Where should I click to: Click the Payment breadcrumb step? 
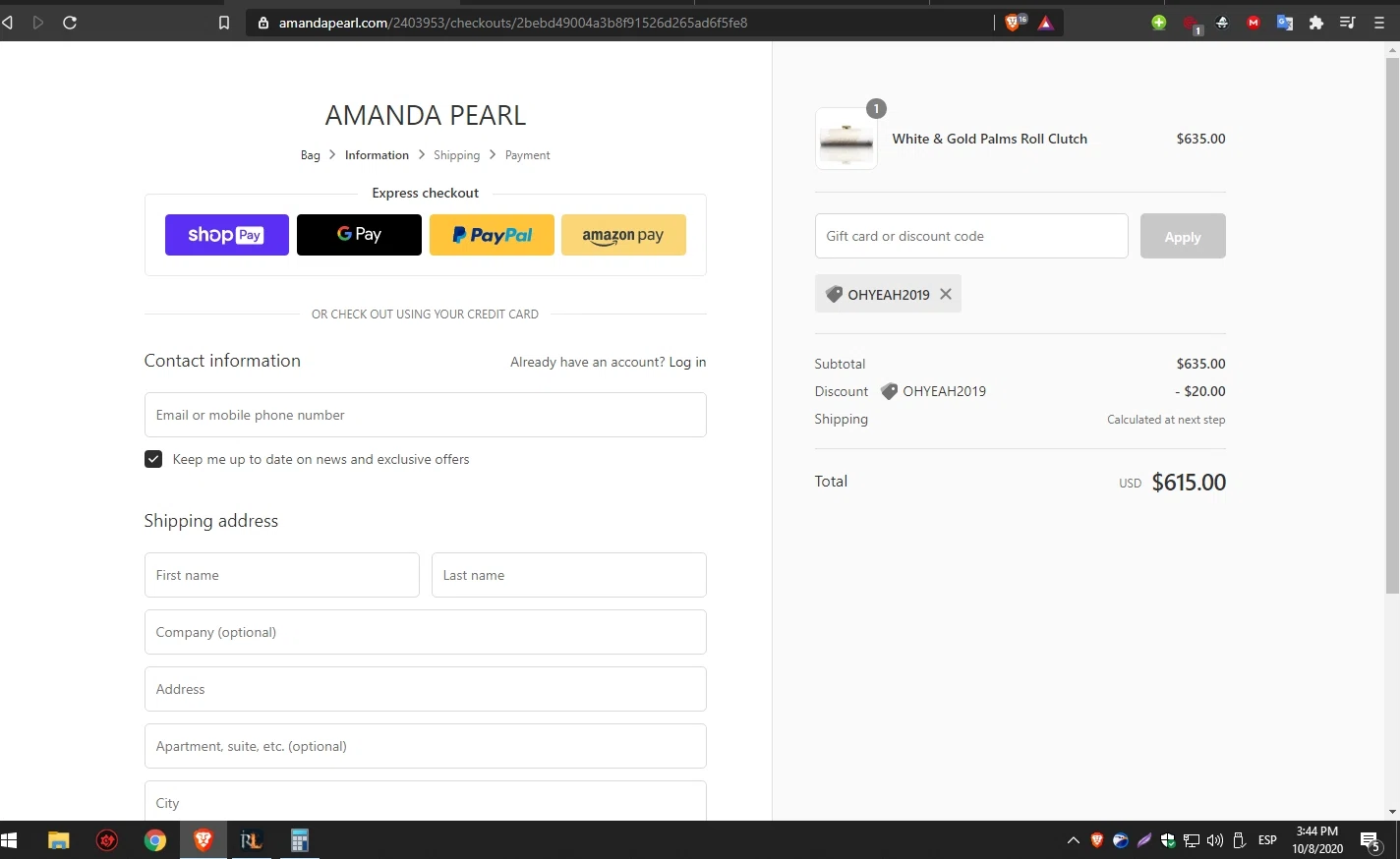(x=527, y=155)
